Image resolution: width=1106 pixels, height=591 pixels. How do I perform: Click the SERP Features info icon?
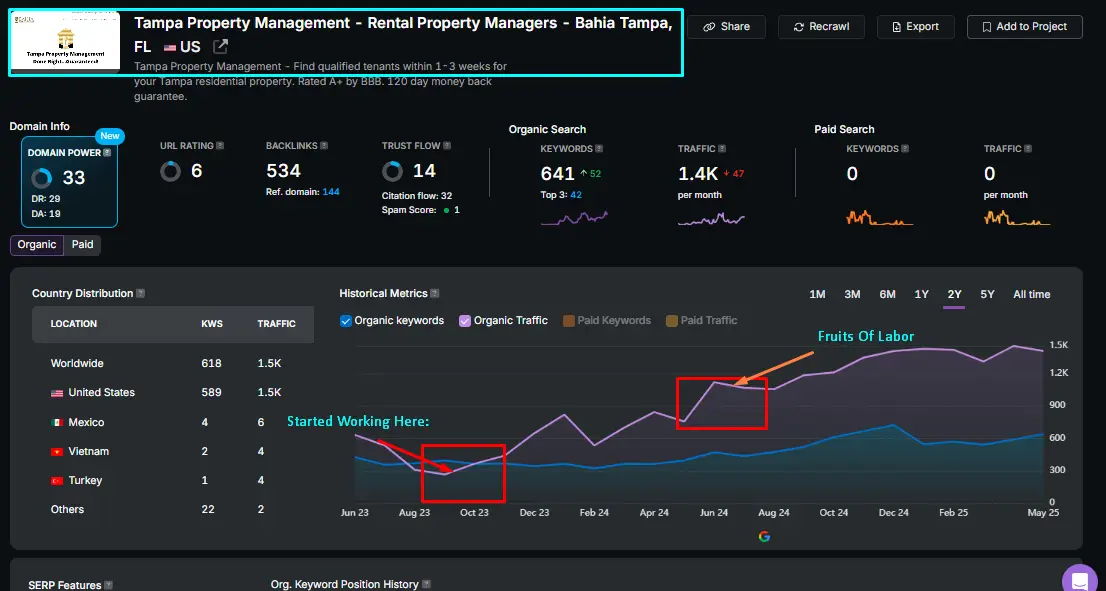pos(109,585)
